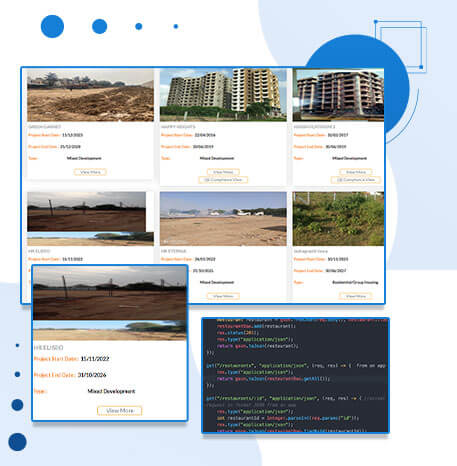Click View More in the enlarged project popup card
Screen dimensions: 457x466
(x=119, y=410)
